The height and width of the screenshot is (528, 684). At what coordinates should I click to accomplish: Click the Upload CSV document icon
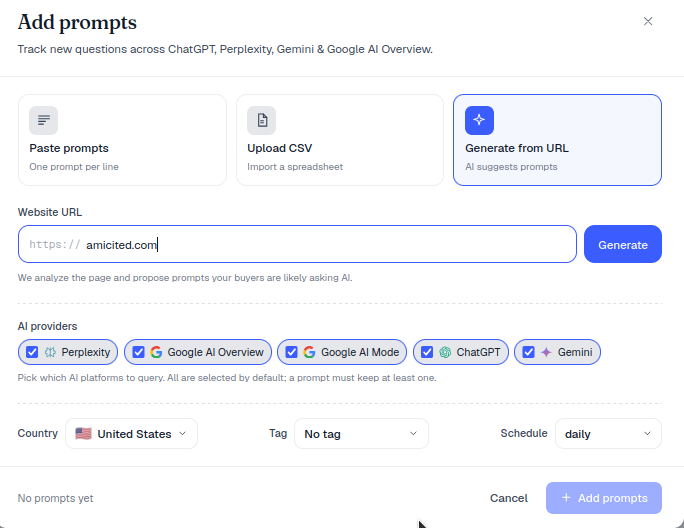tap(262, 120)
